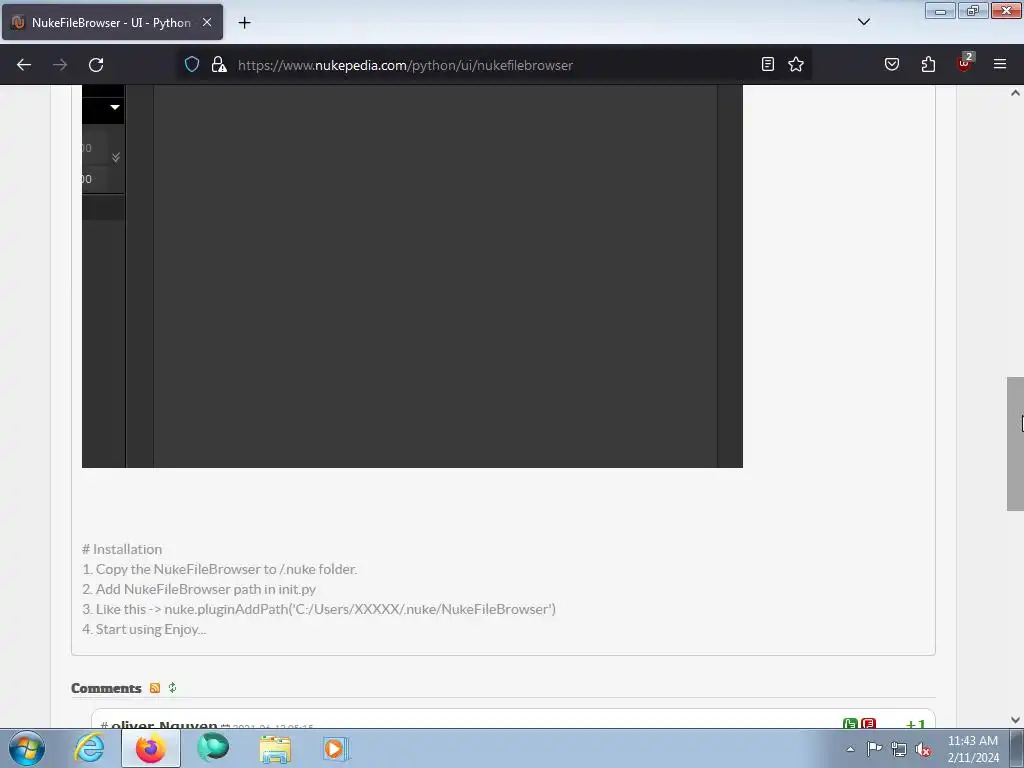Open a new browser tab
The width and height of the screenshot is (1024, 768).
click(244, 23)
